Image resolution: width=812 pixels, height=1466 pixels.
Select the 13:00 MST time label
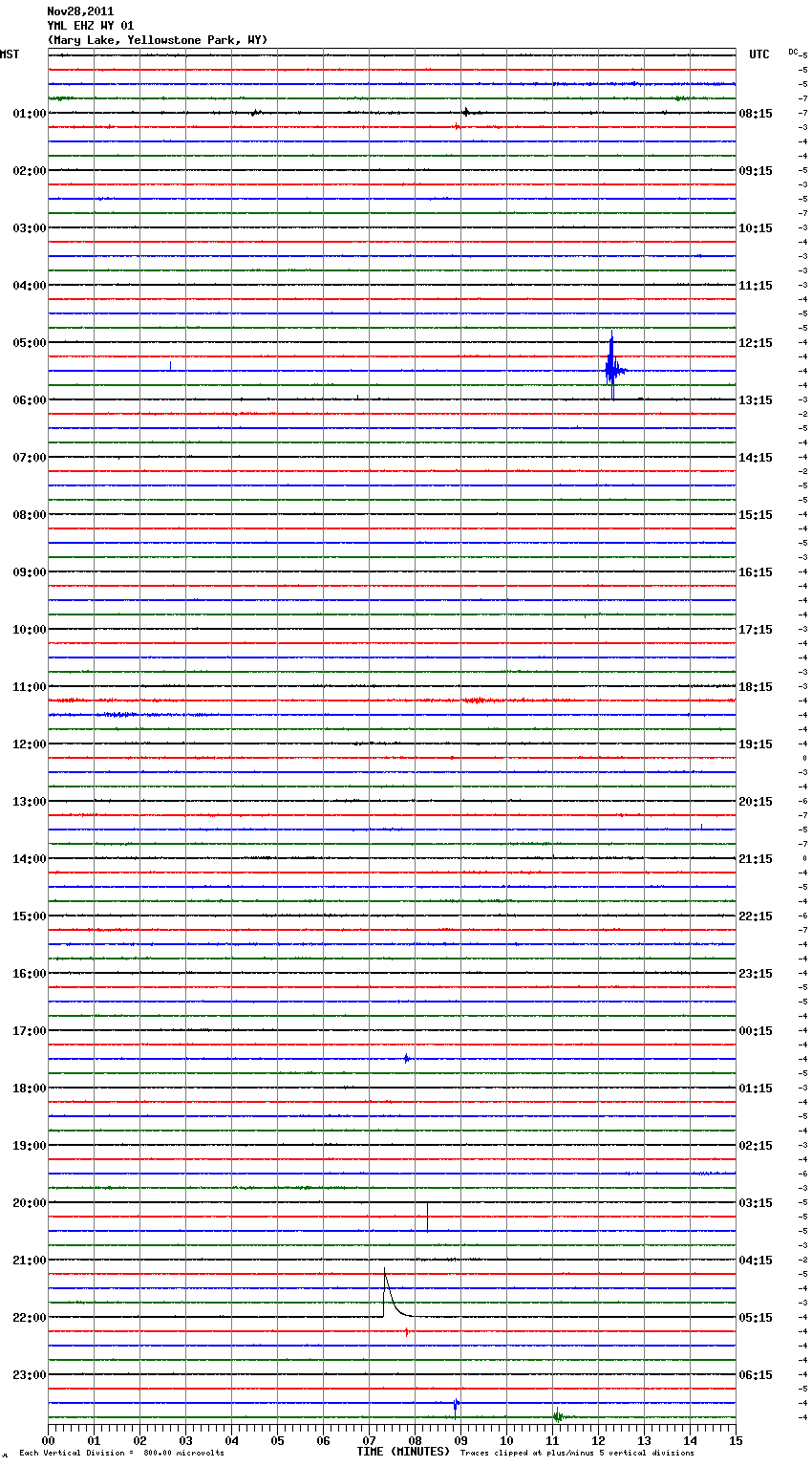(30, 802)
